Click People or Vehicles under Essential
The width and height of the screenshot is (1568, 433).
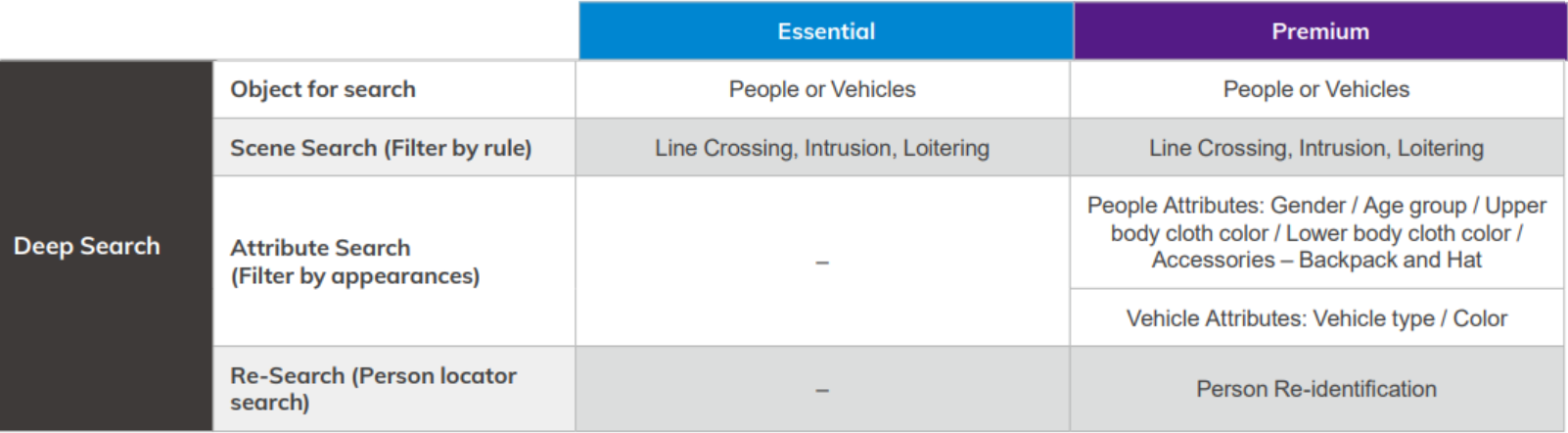click(x=822, y=89)
